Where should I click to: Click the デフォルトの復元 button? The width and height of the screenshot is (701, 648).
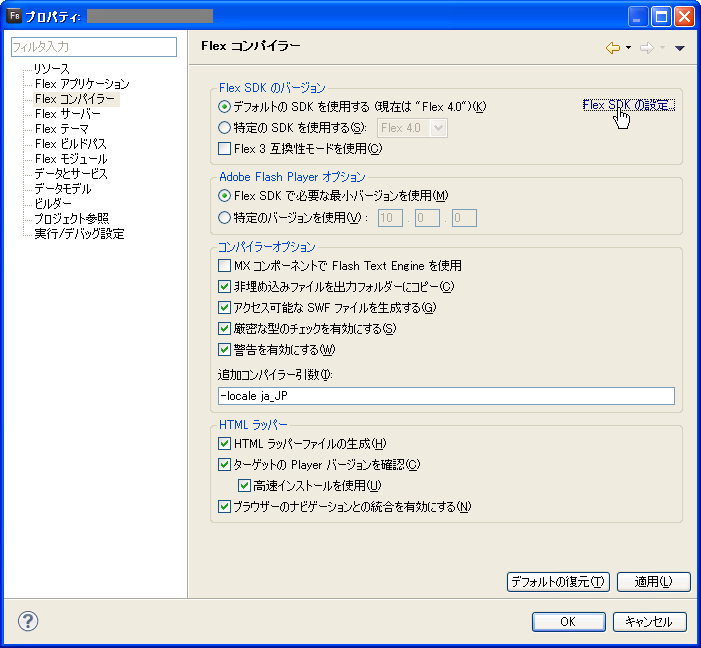tap(558, 582)
